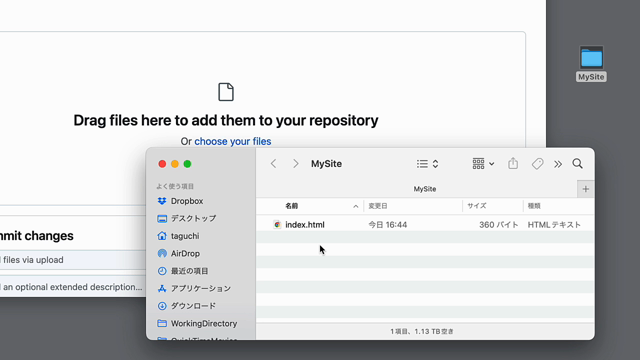Add a new Finder tab with plus

tap(586, 189)
